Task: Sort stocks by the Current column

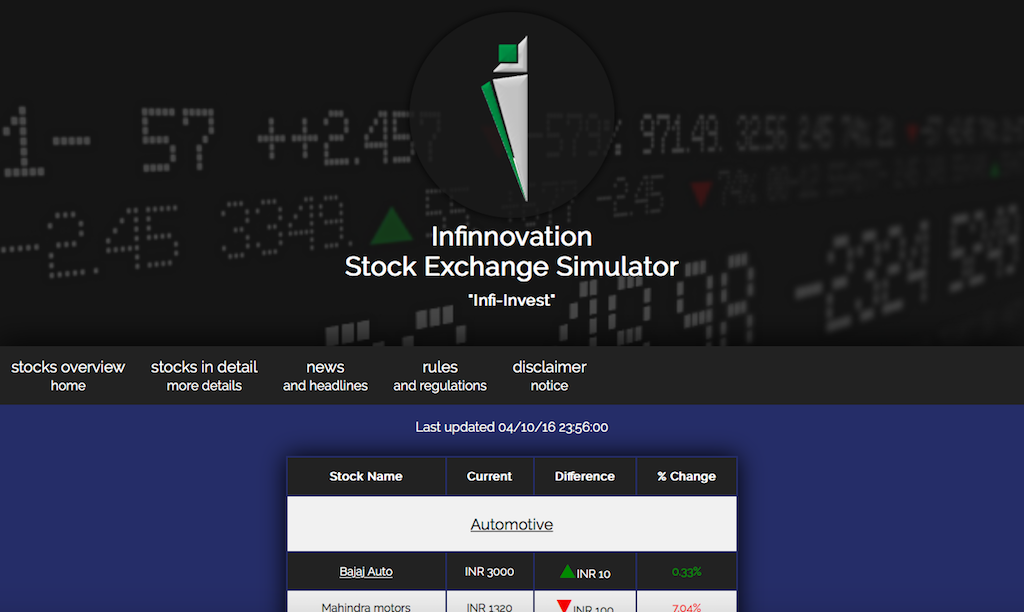Action: pyautogui.click(x=489, y=476)
